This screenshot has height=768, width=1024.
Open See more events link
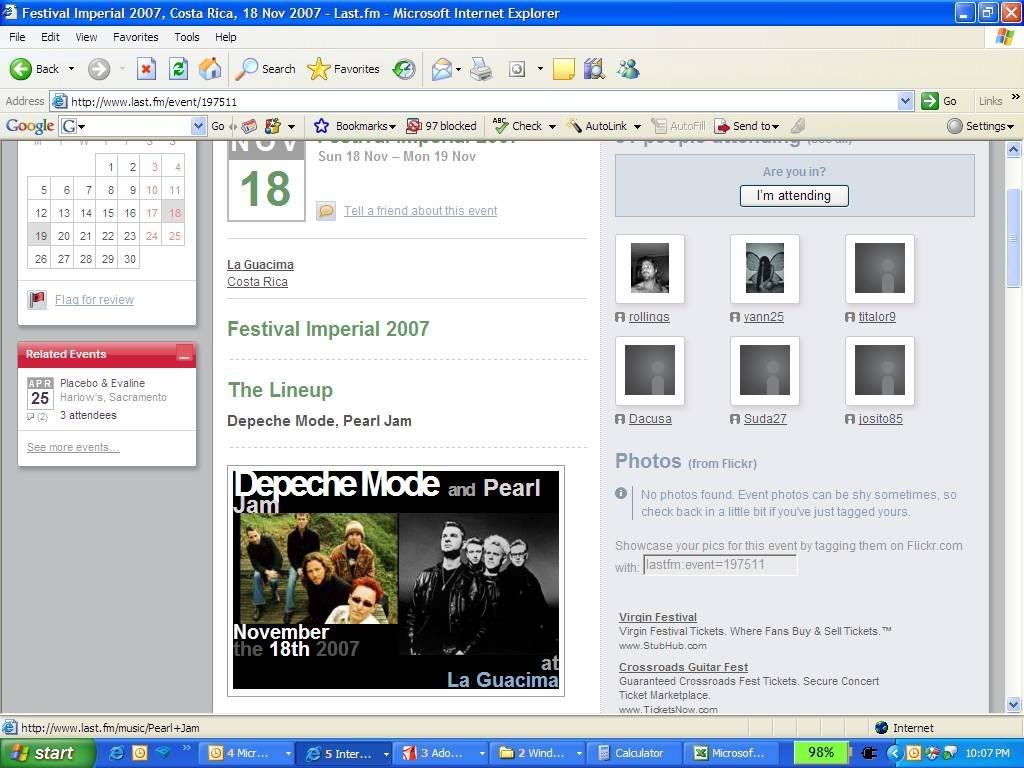click(73, 447)
